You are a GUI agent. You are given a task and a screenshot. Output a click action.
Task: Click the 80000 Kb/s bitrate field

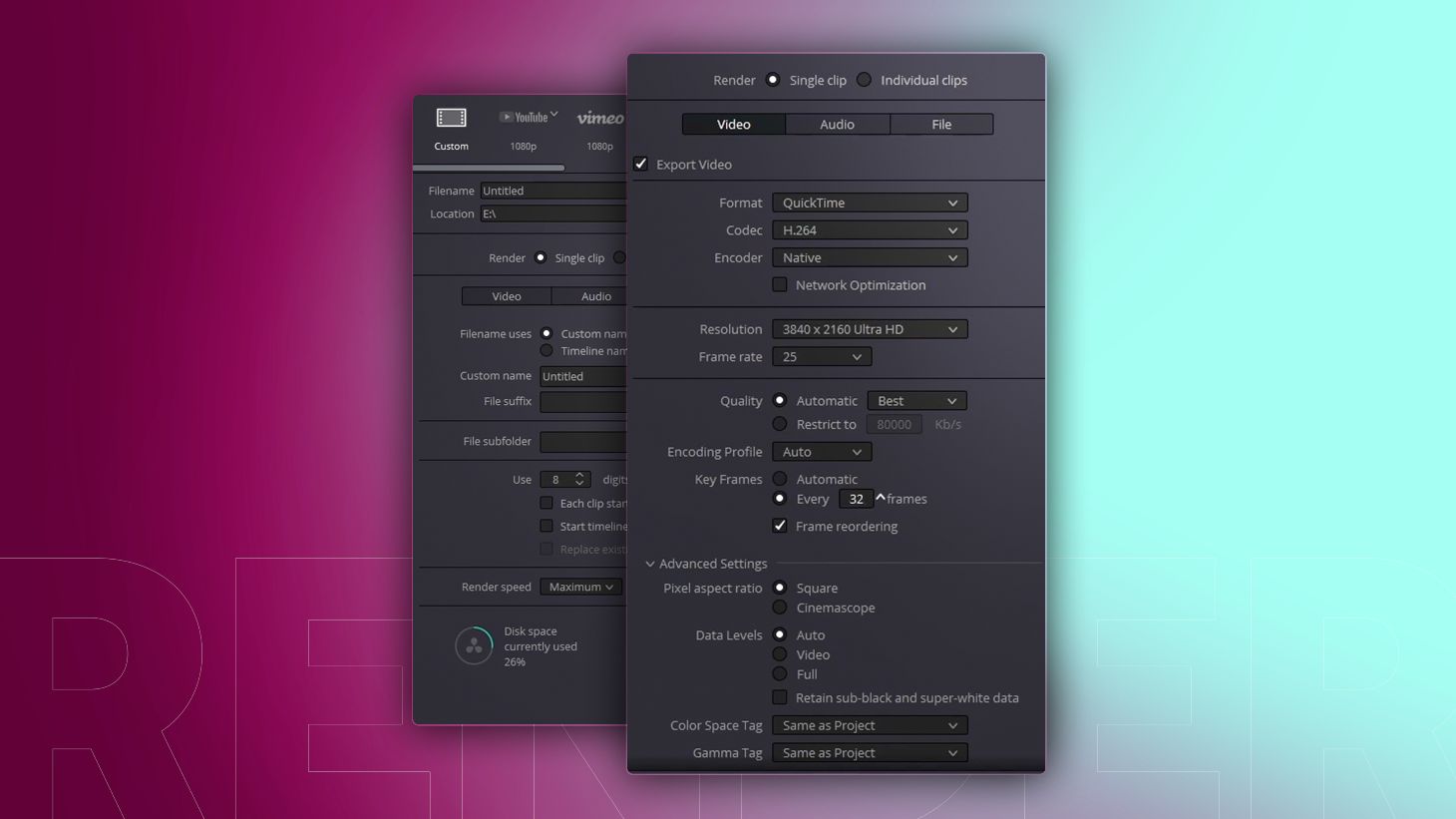[x=895, y=424]
